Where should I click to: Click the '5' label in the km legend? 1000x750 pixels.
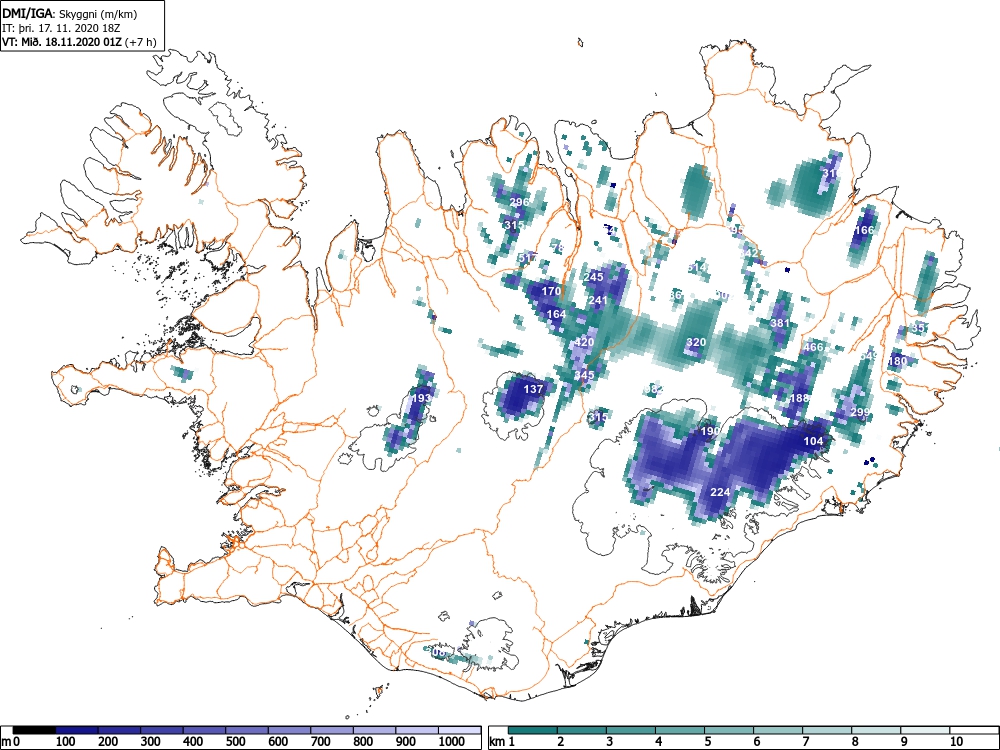(708, 741)
